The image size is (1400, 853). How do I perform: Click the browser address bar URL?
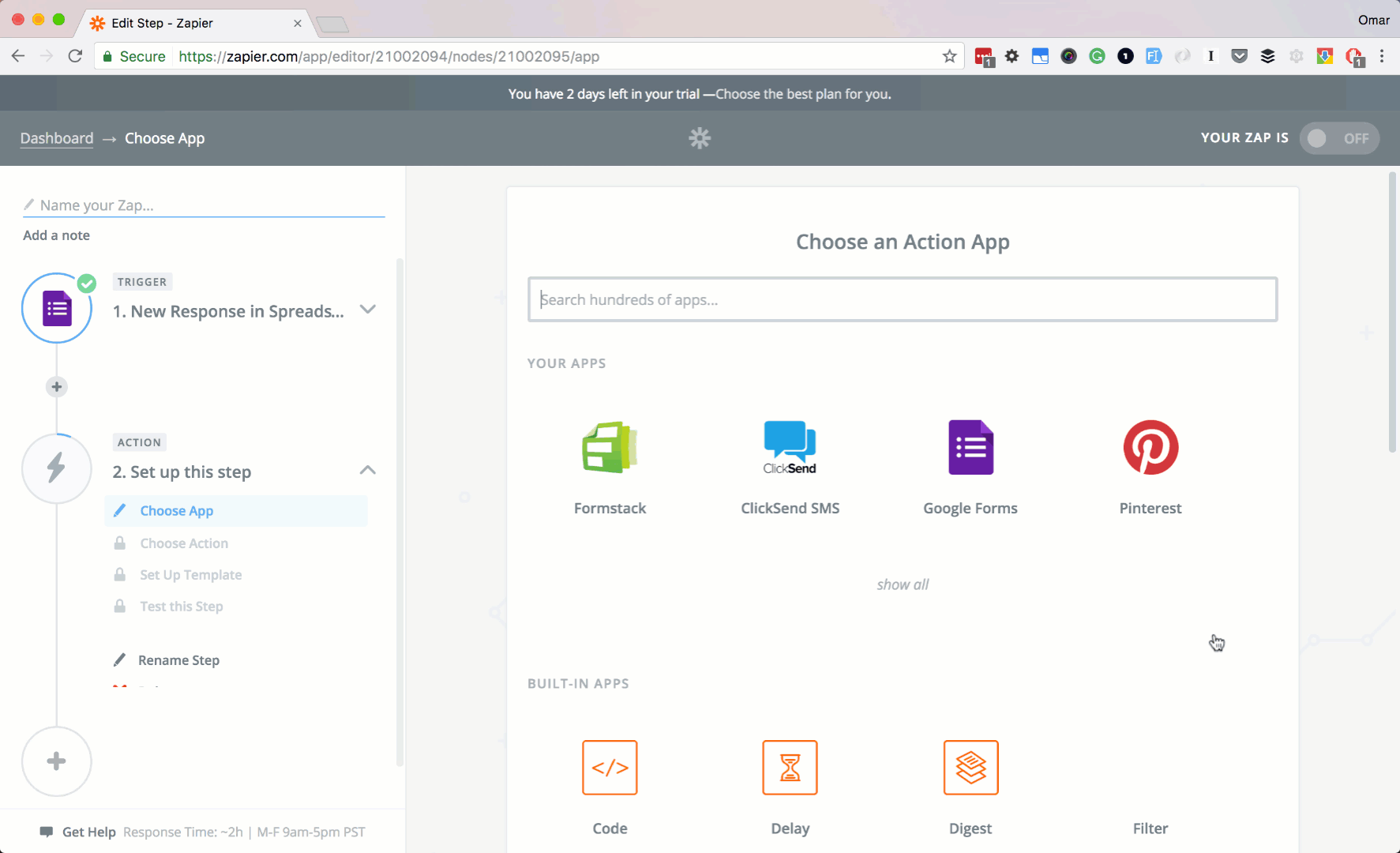point(388,56)
